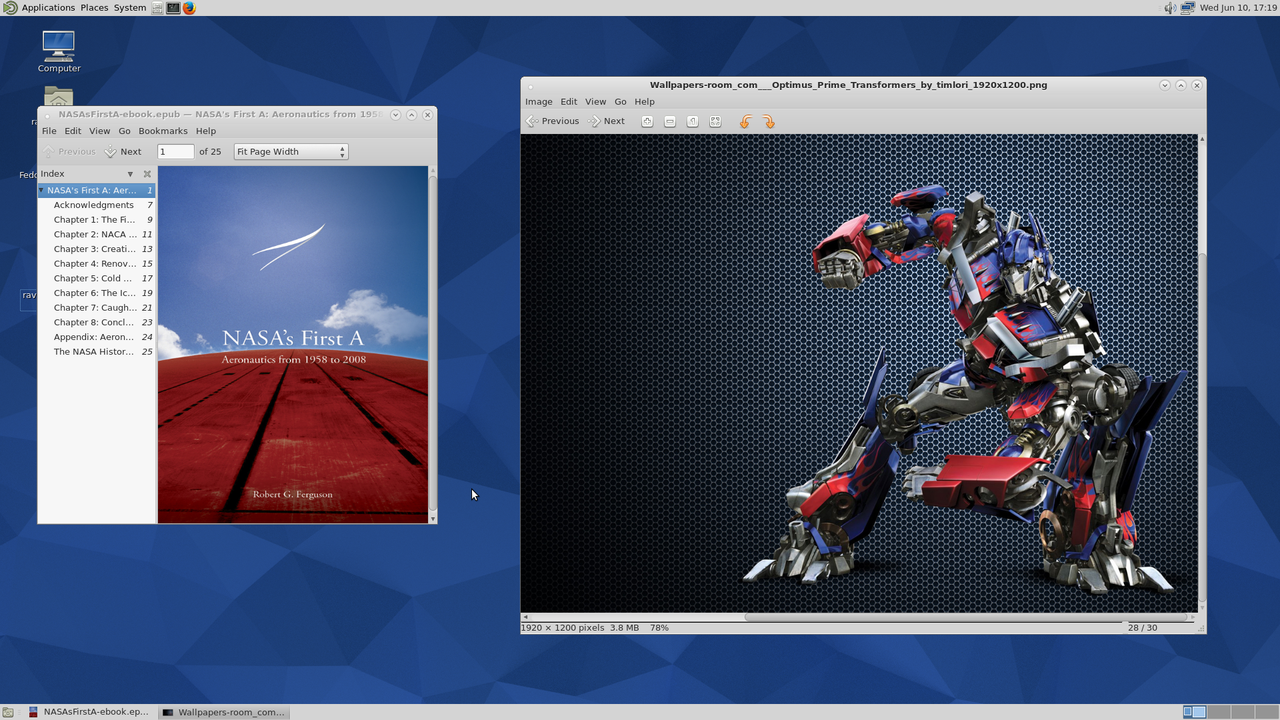
Task: Select Chapter 5: Cold in the index
Action: [x=93, y=278]
